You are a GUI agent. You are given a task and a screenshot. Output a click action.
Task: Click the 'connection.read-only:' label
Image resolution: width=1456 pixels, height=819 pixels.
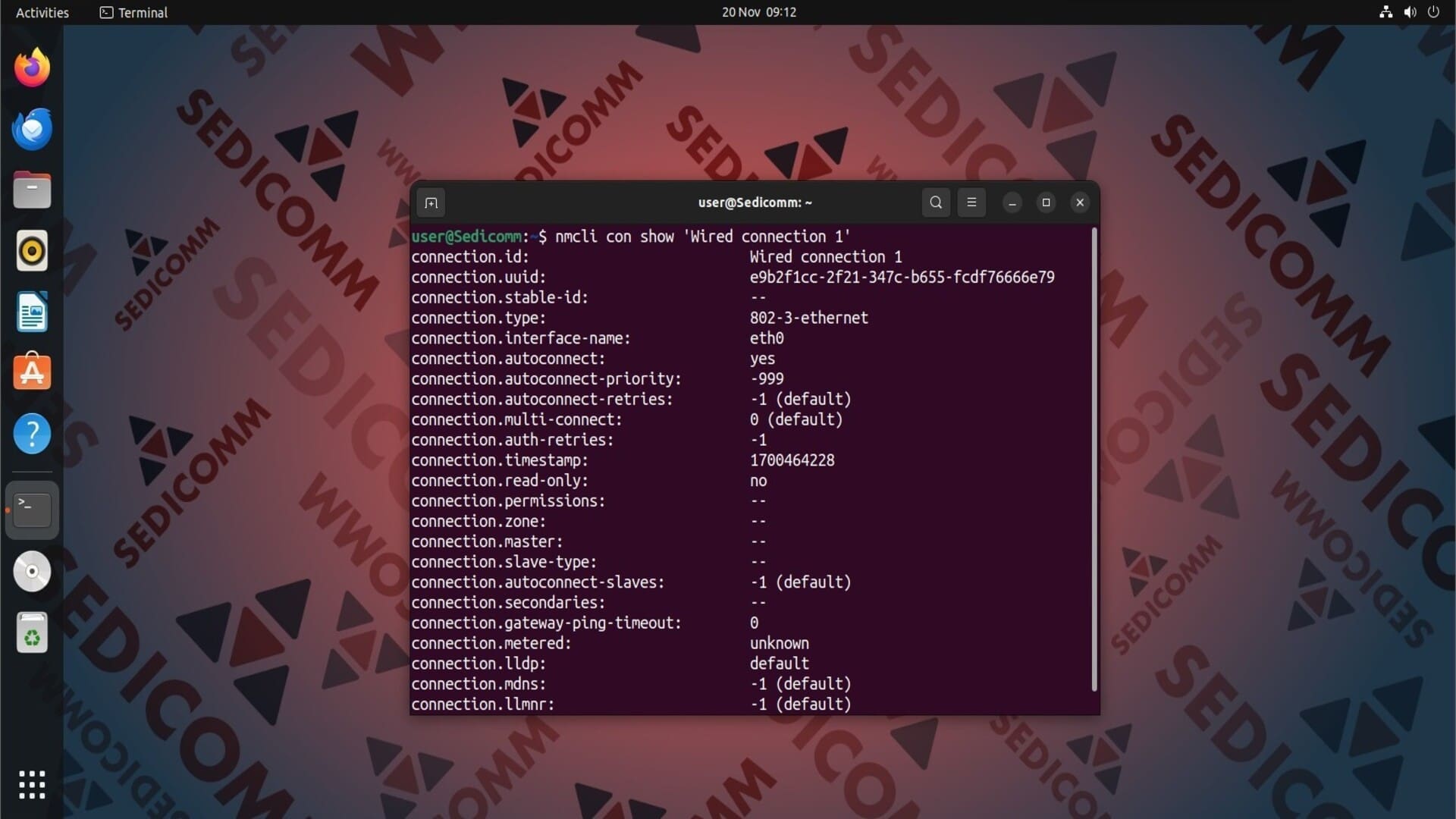tap(500, 481)
